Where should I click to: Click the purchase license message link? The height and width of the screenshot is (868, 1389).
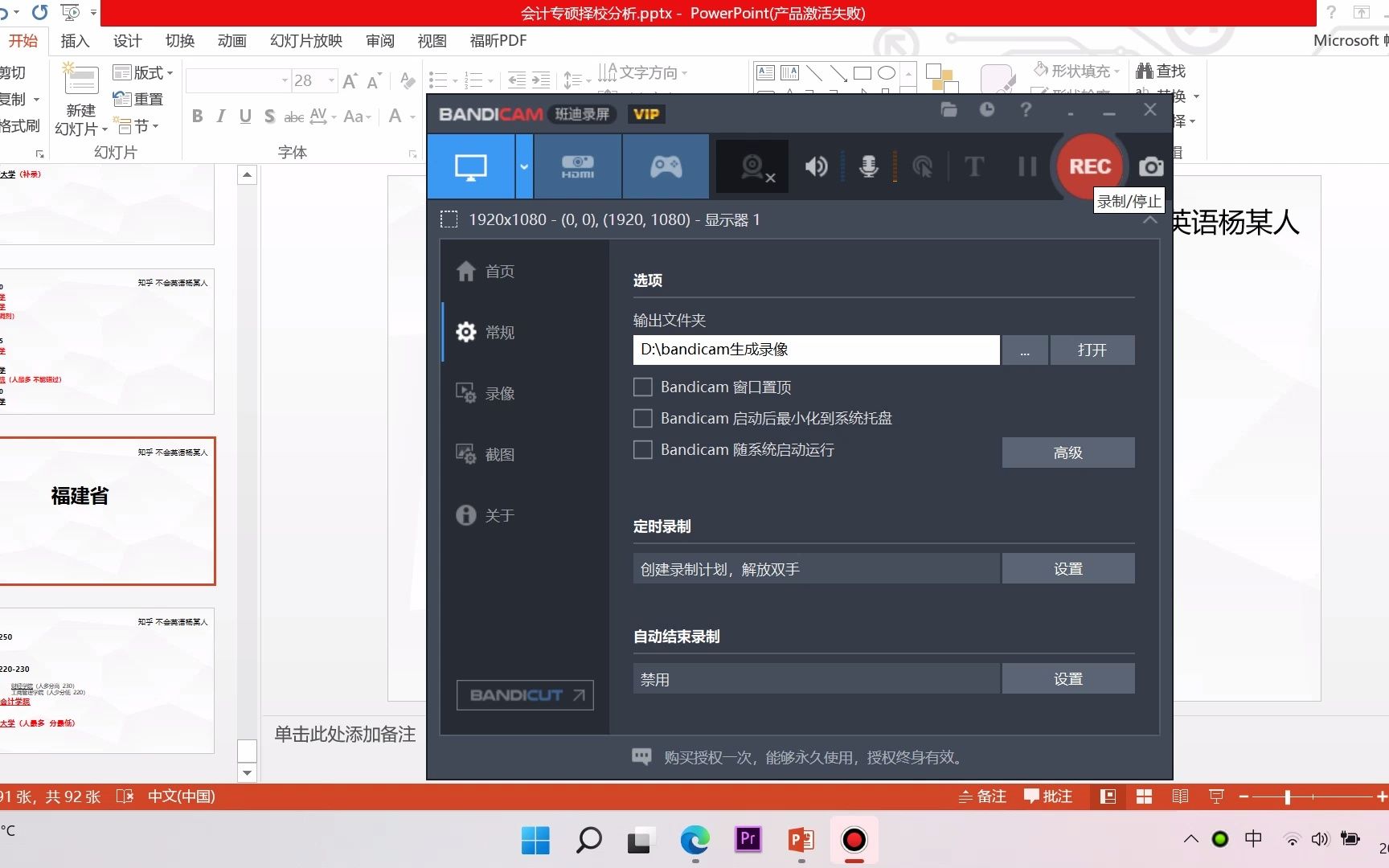[x=813, y=757]
